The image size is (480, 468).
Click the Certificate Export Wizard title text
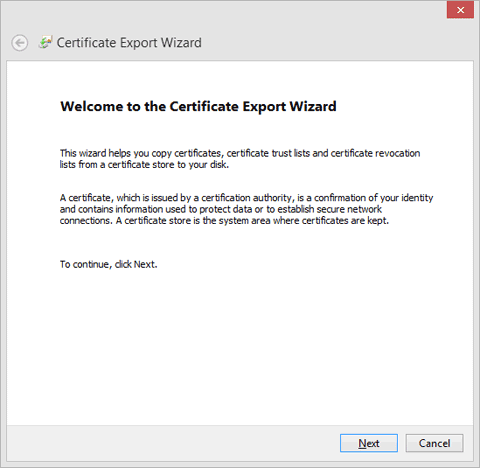click(x=129, y=43)
